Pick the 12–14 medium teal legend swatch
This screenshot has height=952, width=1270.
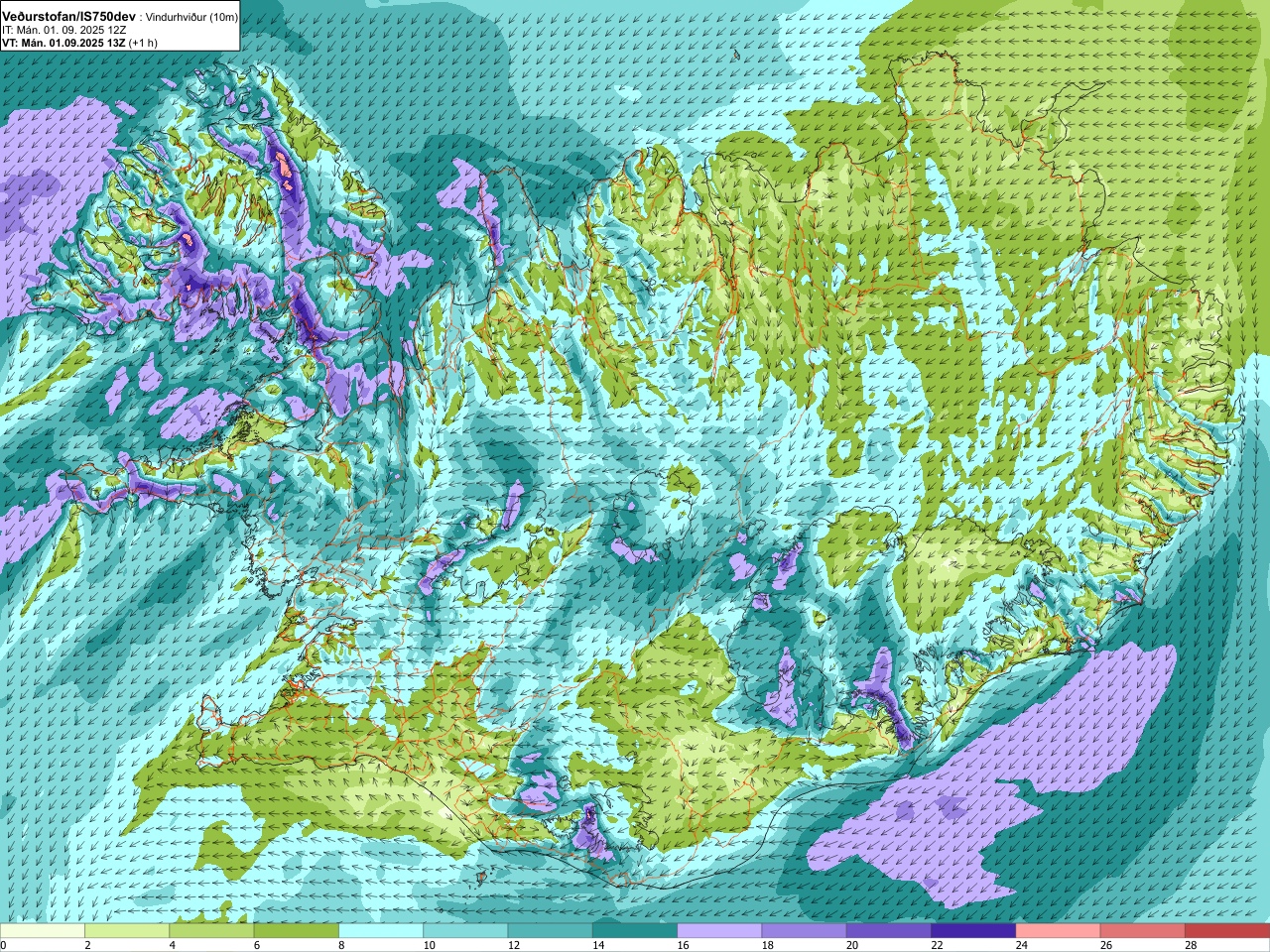[x=551, y=931]
